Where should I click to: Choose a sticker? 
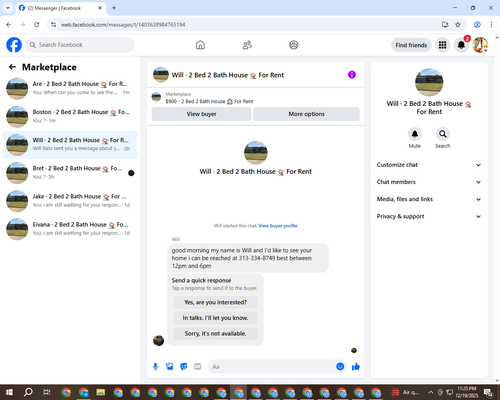(184, 367)
